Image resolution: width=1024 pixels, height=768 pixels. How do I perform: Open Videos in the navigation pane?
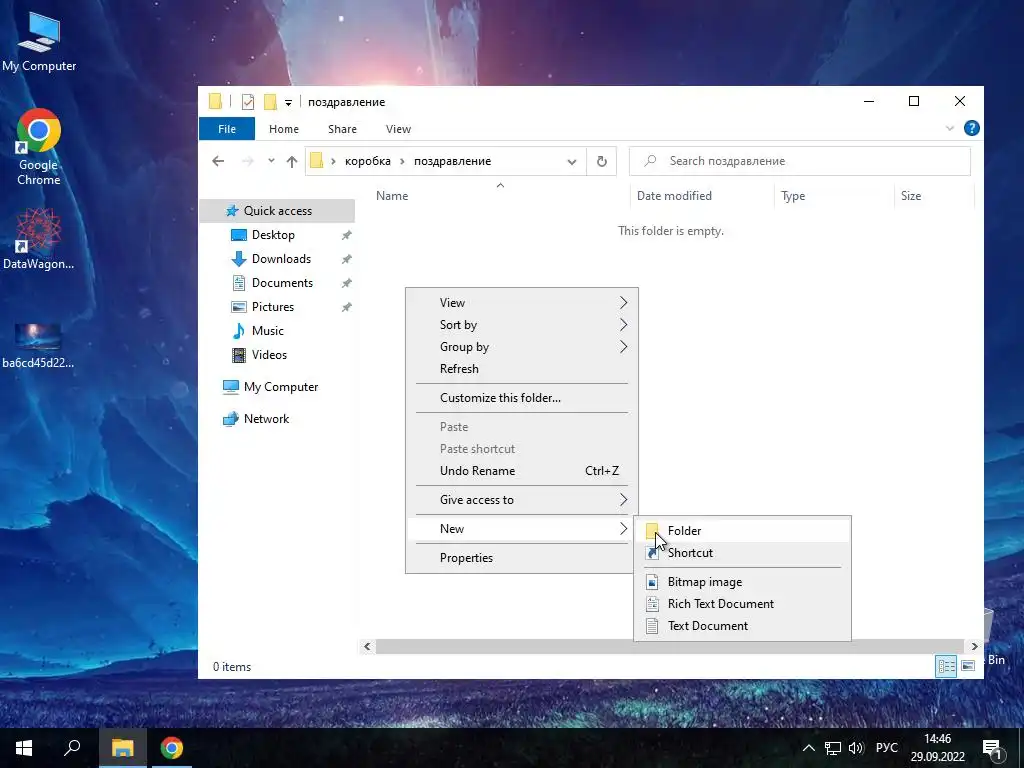[x=269, y=355]
